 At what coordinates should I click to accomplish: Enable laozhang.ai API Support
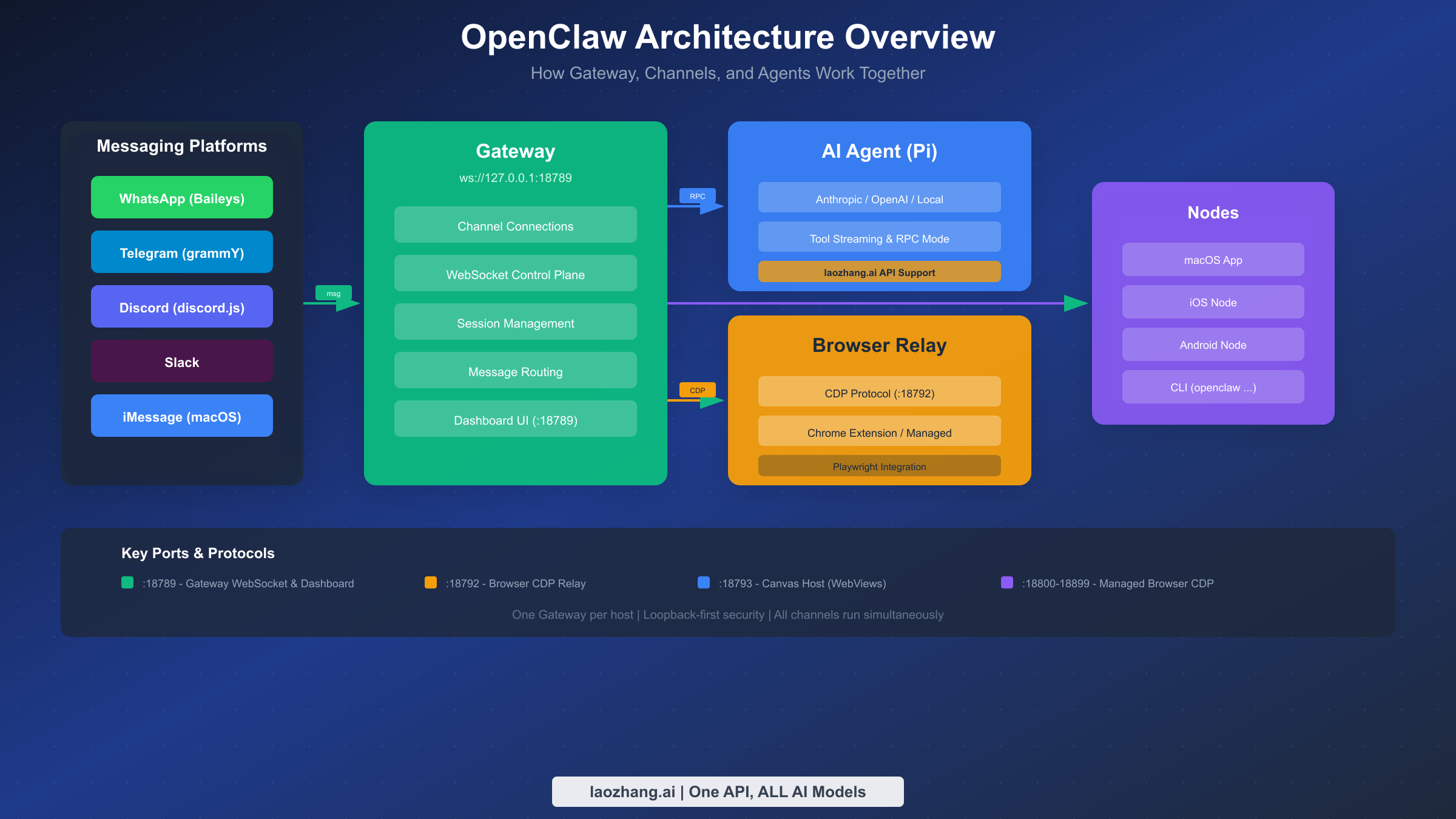[x=879, y=272]
